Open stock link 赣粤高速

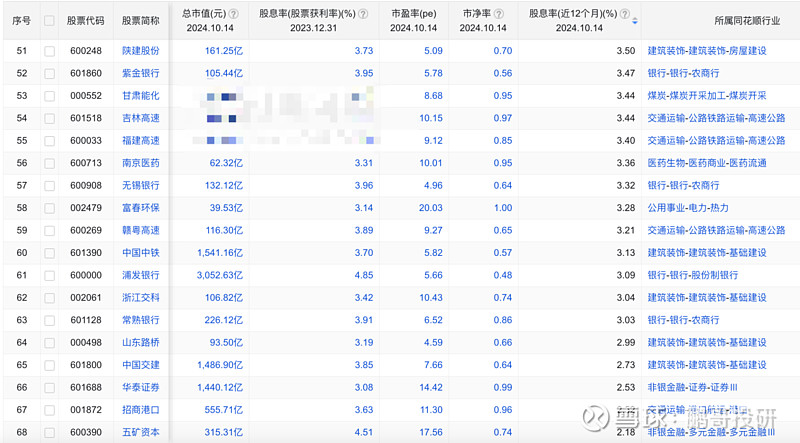[141, 230]
